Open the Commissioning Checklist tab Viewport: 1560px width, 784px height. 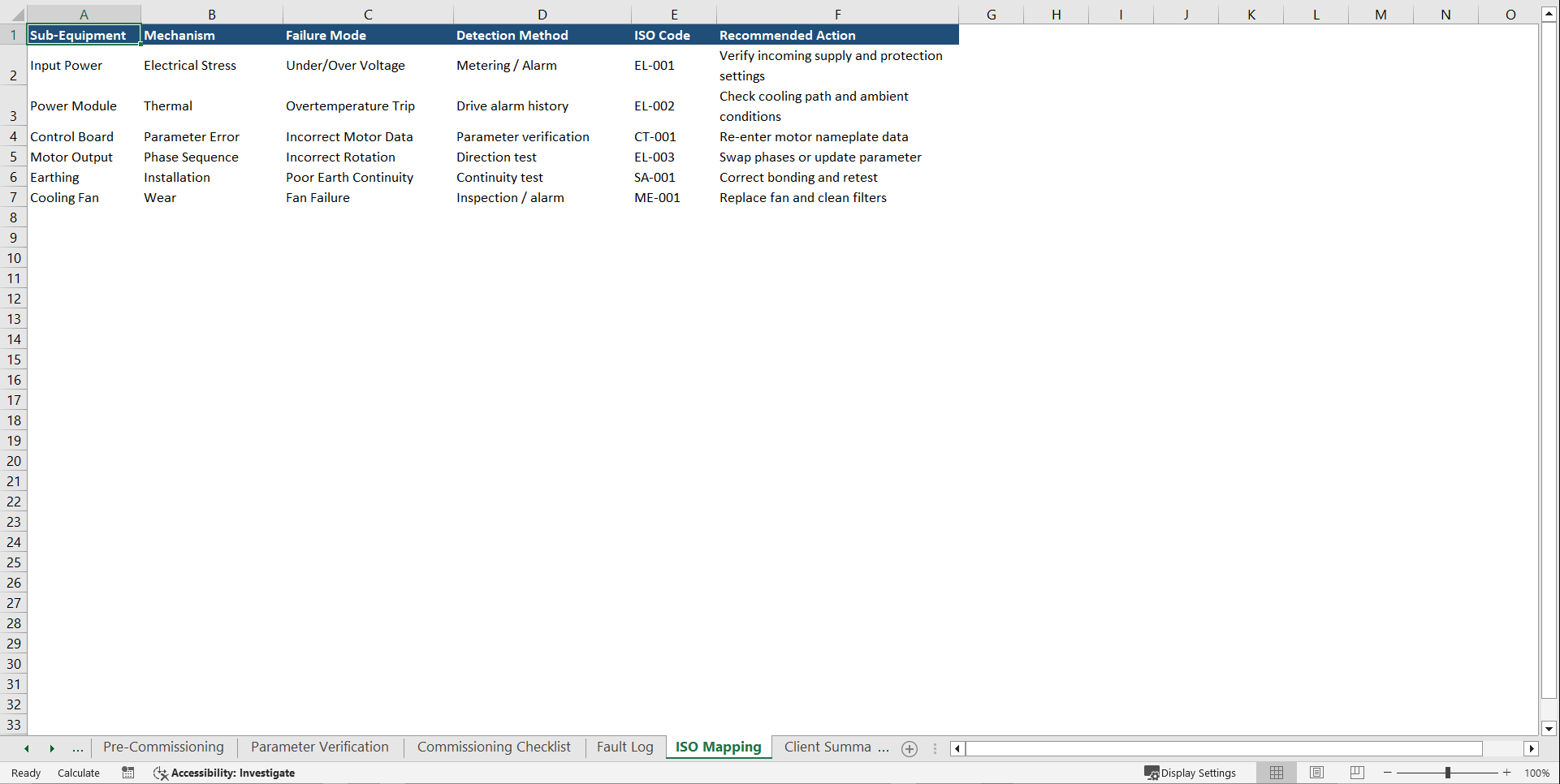(494, 747)
